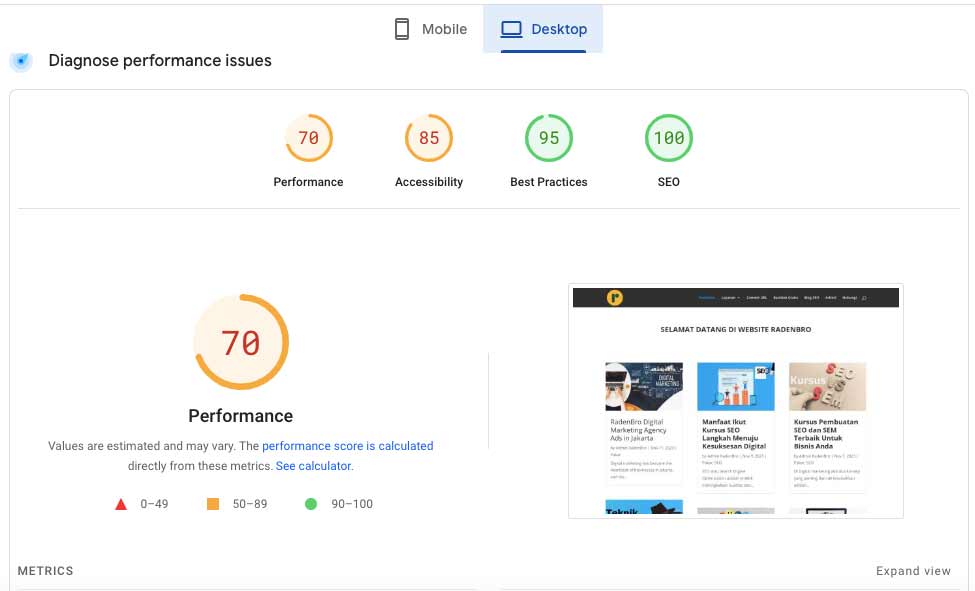Switch to the Mobile tab
The width and height of the screenshot is (975, 591).
[431, 29]
